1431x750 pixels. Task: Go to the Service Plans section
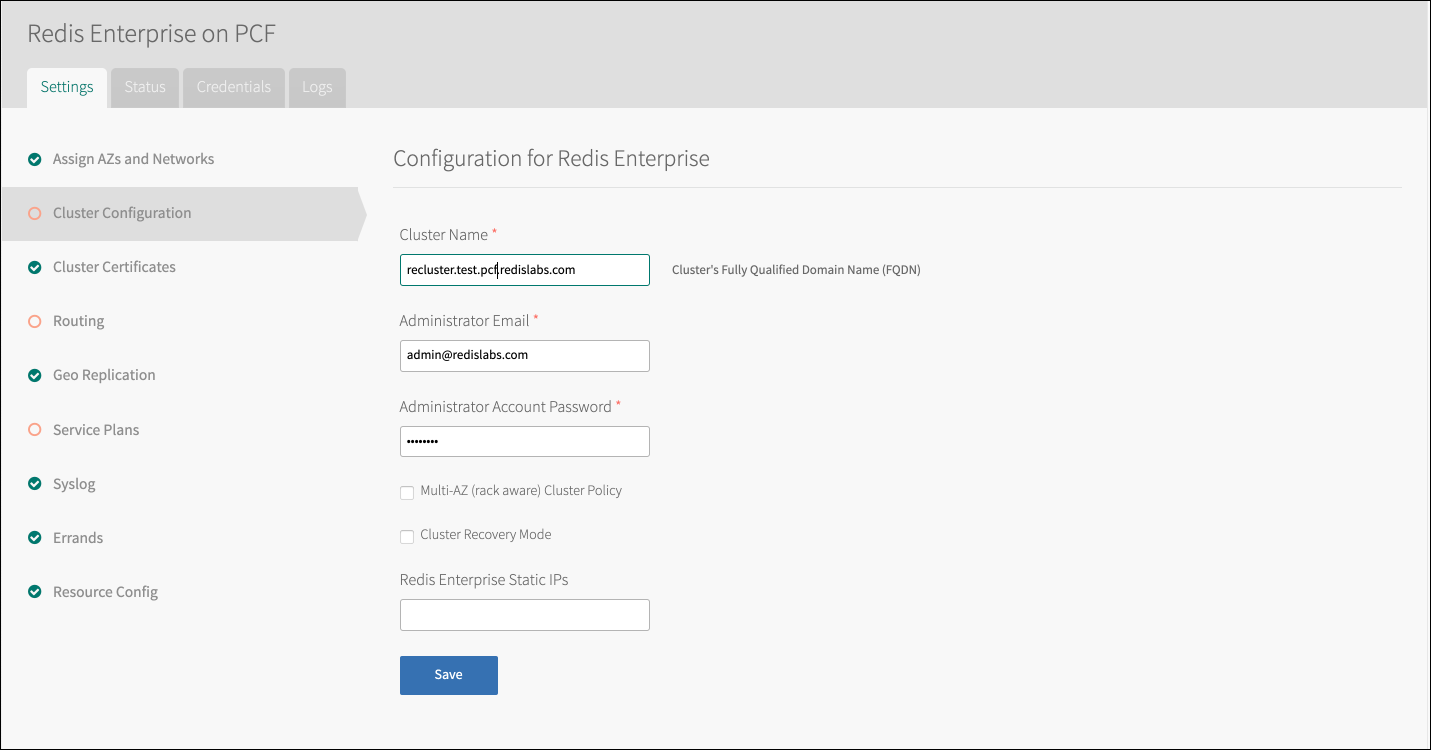click(96, 430)
